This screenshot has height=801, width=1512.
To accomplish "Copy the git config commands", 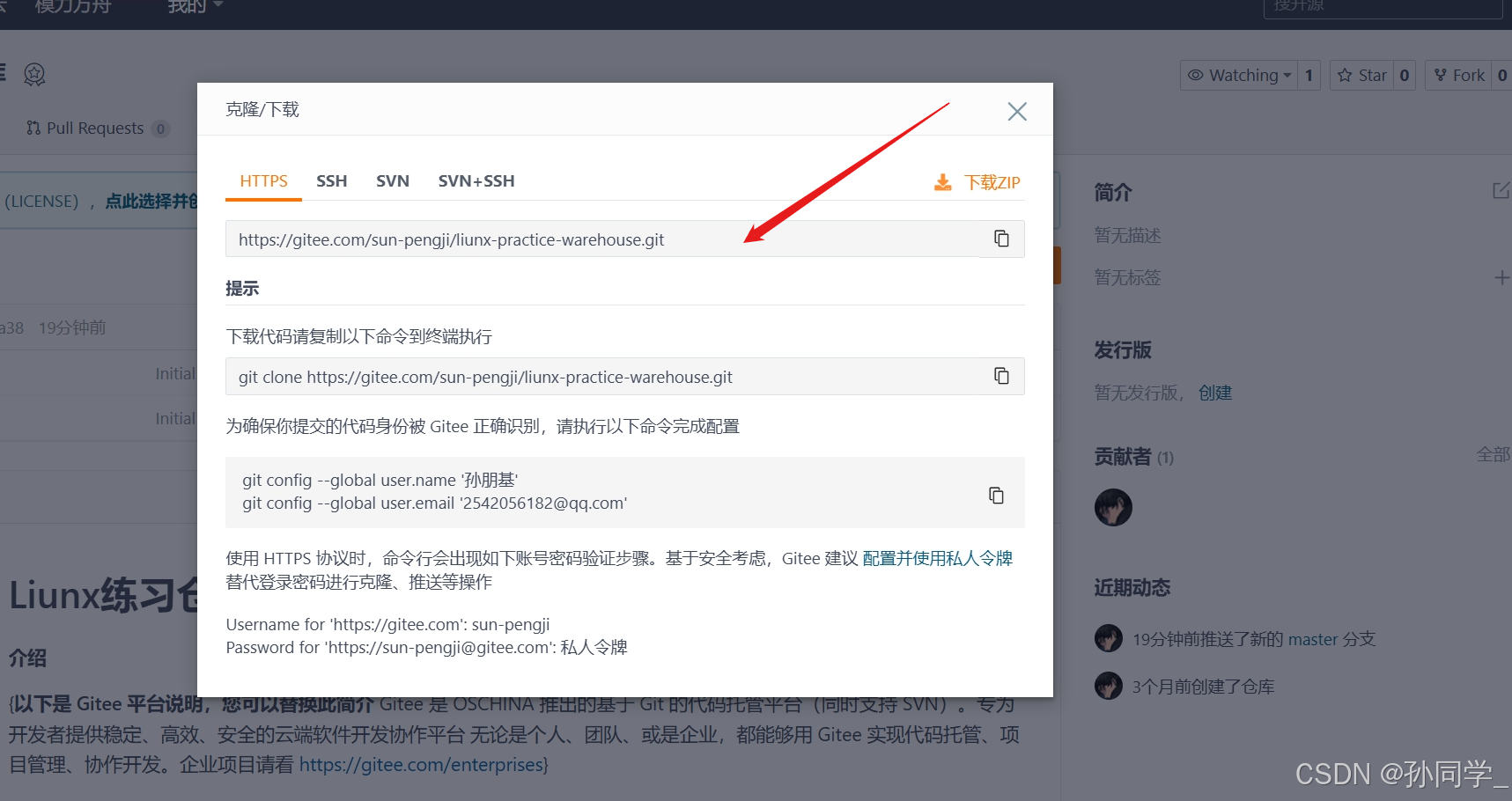I will tap(996, 495).
